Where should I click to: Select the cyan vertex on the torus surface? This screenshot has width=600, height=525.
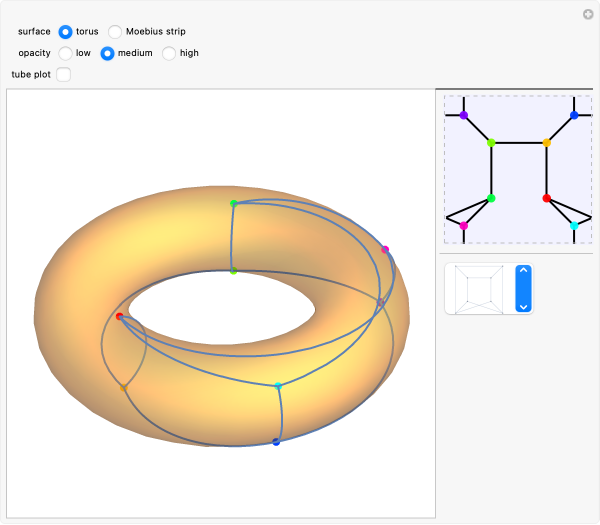(x=278, y=385)
